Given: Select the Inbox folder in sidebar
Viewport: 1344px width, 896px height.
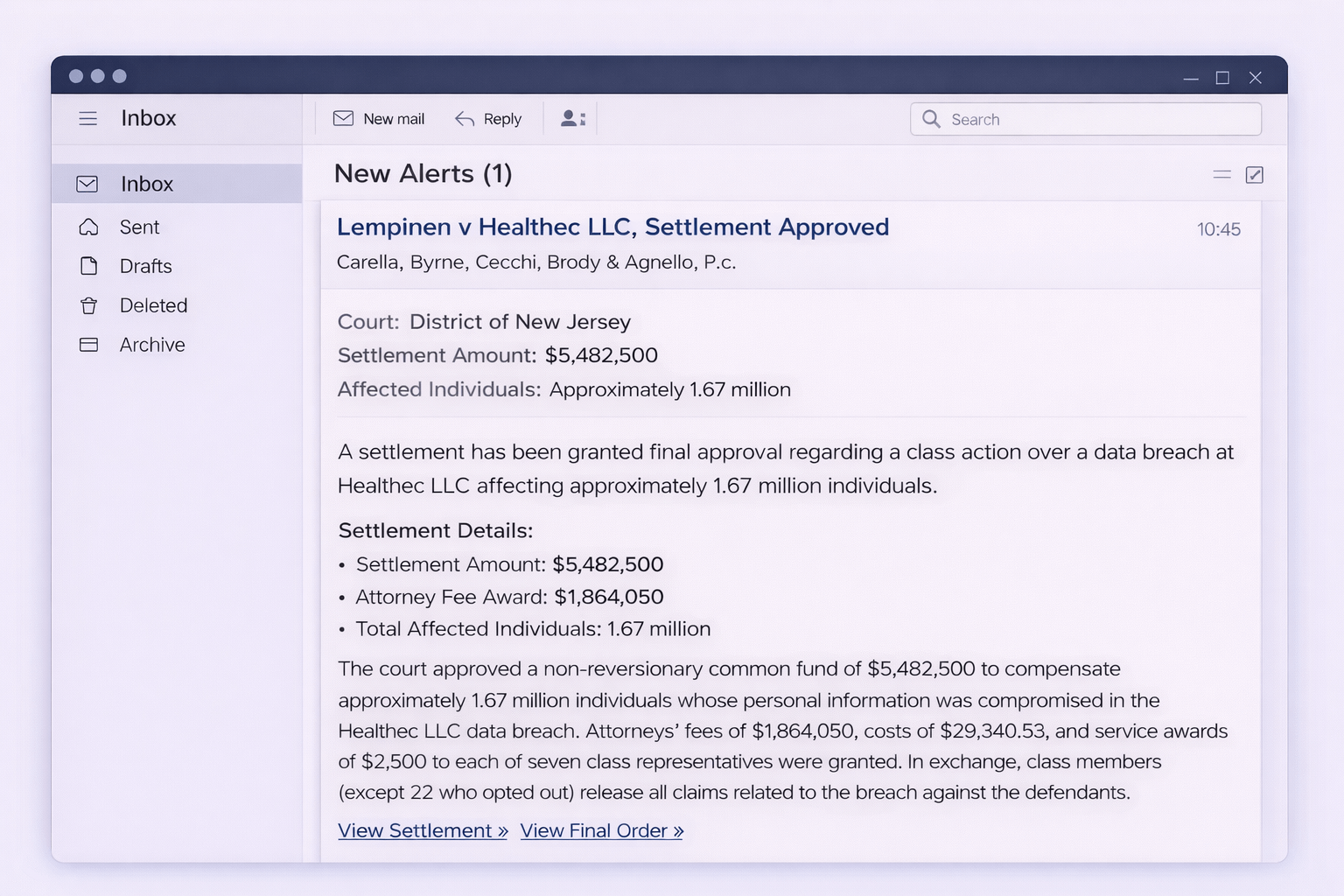Looking at the screenshot, I should click(x=177, y=184).
